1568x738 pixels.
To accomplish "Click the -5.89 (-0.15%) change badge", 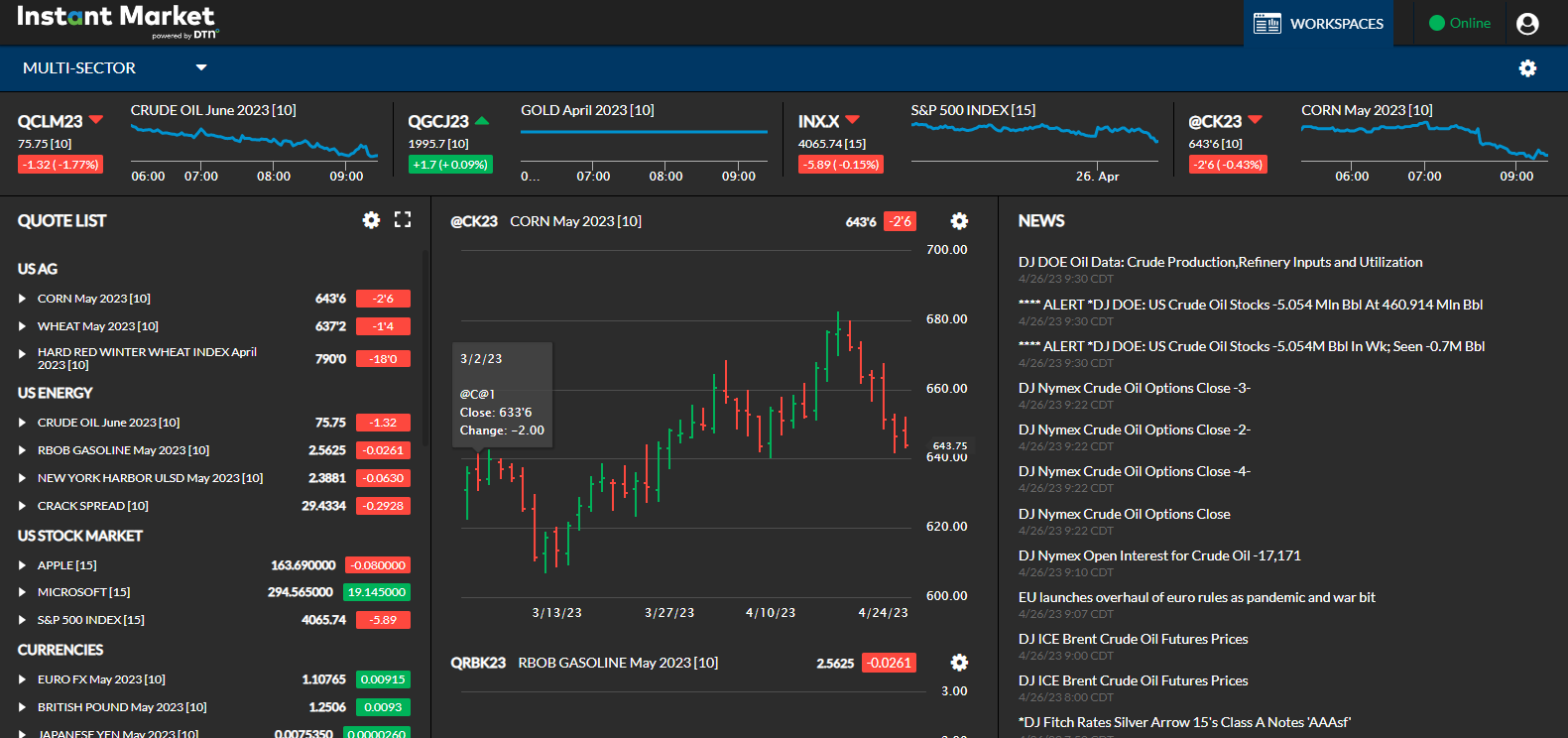I will click(x=841, y=165).
